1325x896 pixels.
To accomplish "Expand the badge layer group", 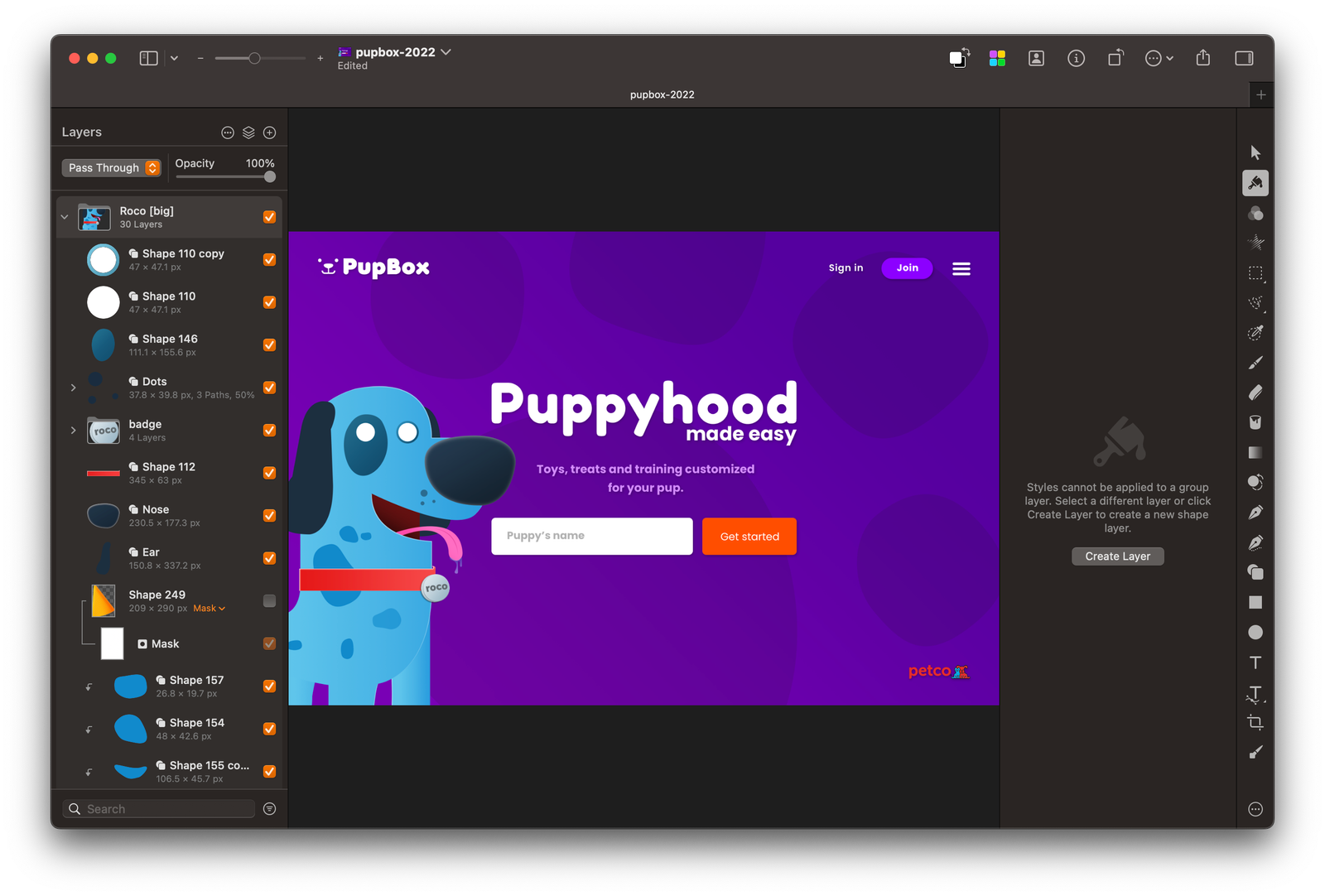I will [x=73, y=431].
